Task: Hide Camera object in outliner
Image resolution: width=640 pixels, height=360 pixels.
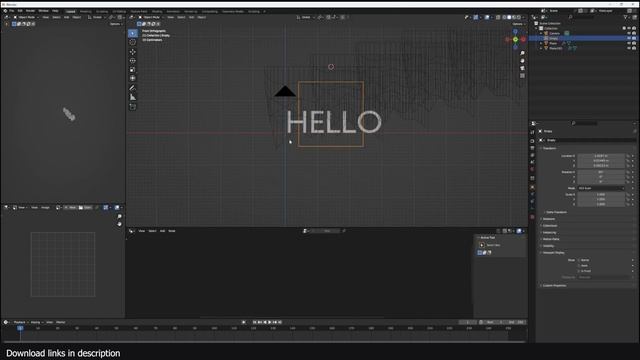Action: click(x=629, y=33)
